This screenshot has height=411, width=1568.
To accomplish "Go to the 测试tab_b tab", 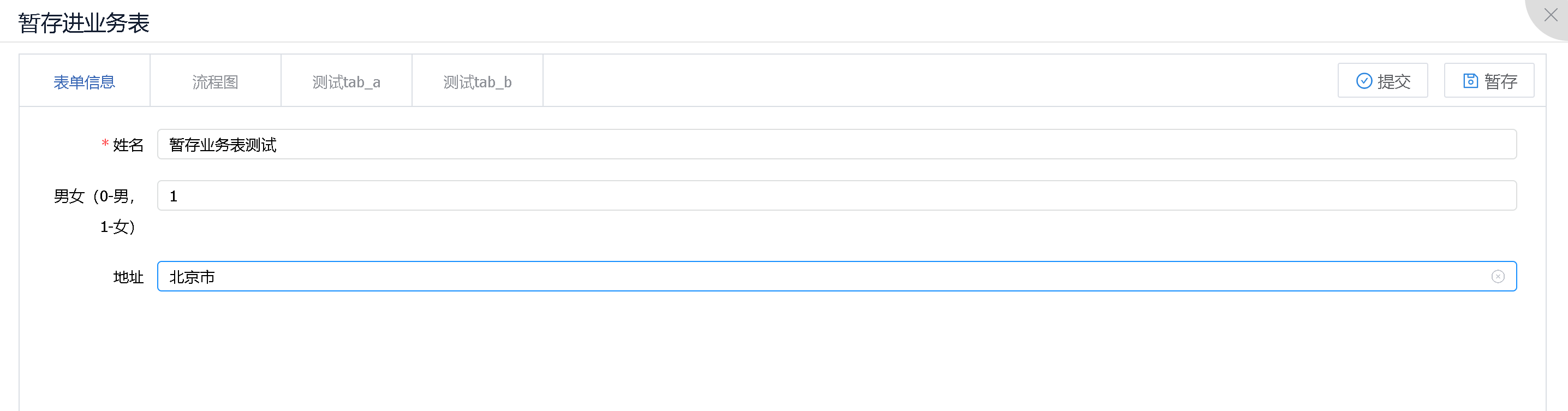I will tap(477, 81).
